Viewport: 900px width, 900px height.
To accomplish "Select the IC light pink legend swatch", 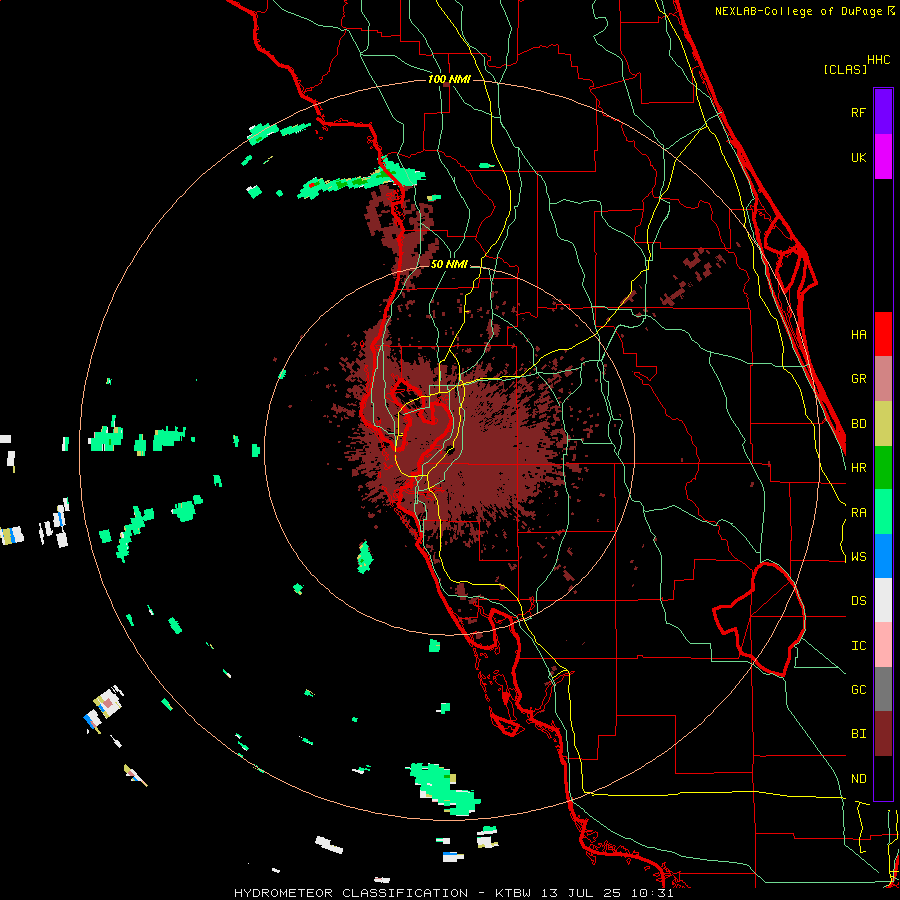I will click(883, 645).
